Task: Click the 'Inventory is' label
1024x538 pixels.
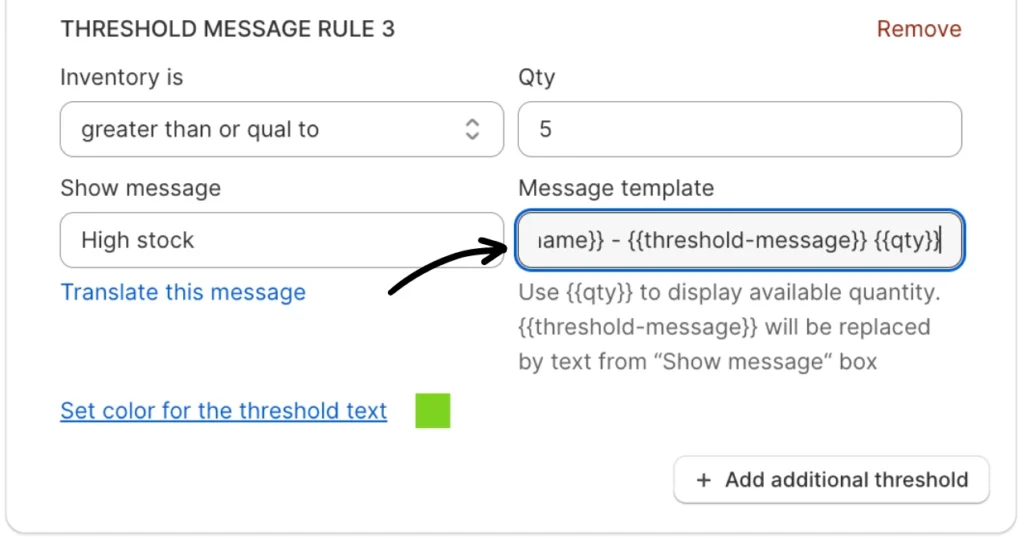Action: (121, 77)
